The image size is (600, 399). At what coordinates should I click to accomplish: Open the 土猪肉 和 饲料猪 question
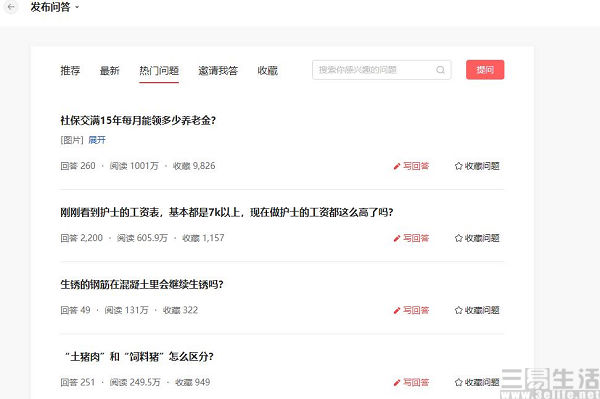139,357
